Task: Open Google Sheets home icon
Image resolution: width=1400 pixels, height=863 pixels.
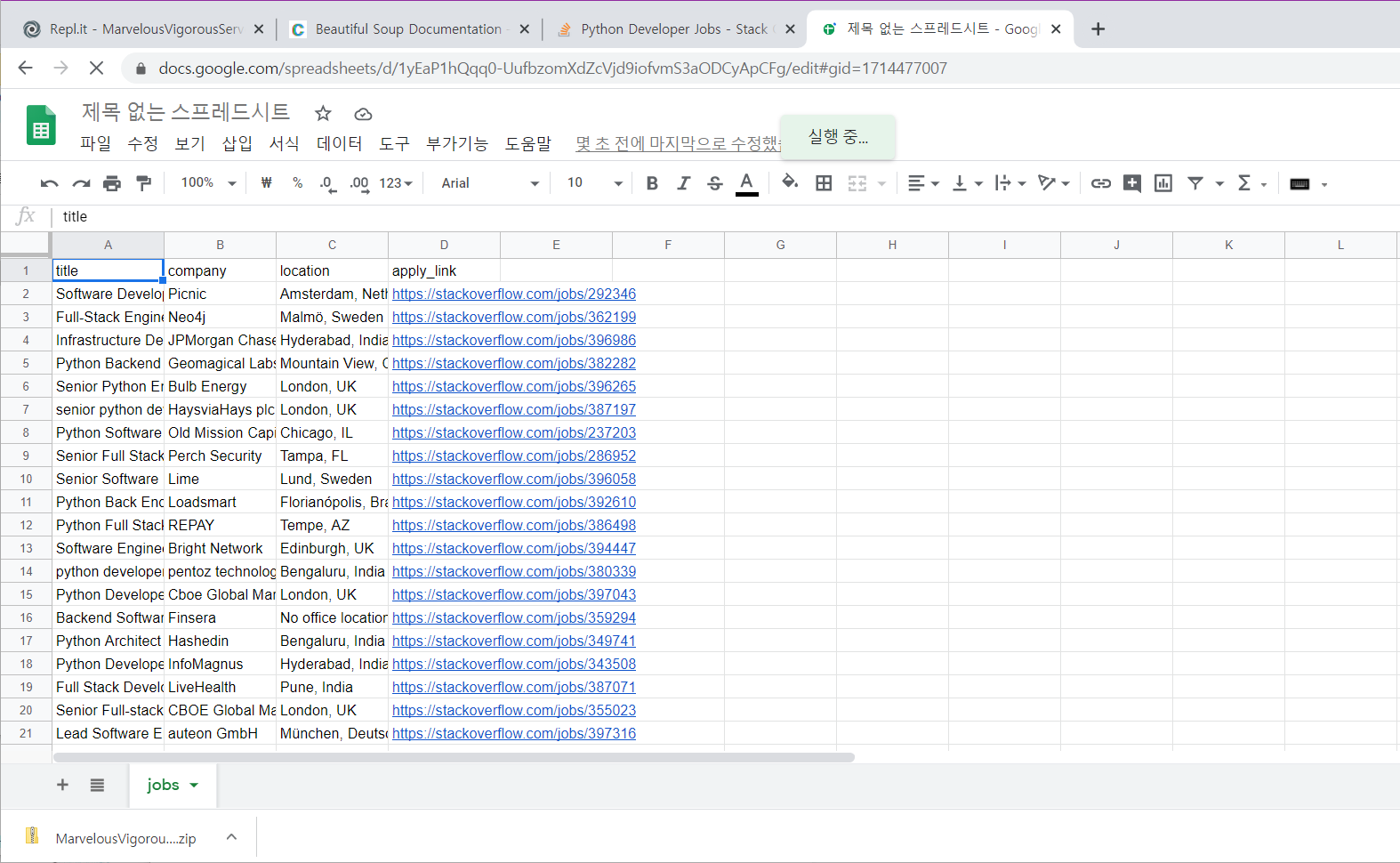Action: point(41,125)
